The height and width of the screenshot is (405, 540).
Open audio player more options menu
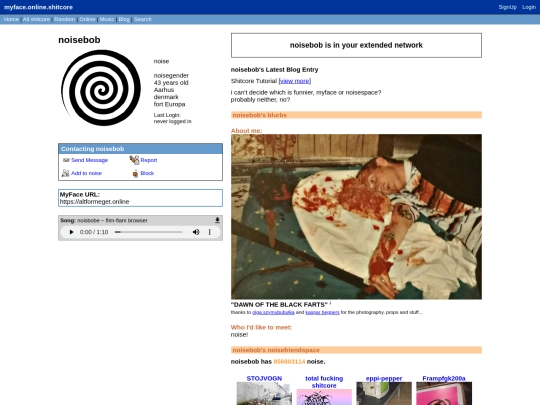209,232
